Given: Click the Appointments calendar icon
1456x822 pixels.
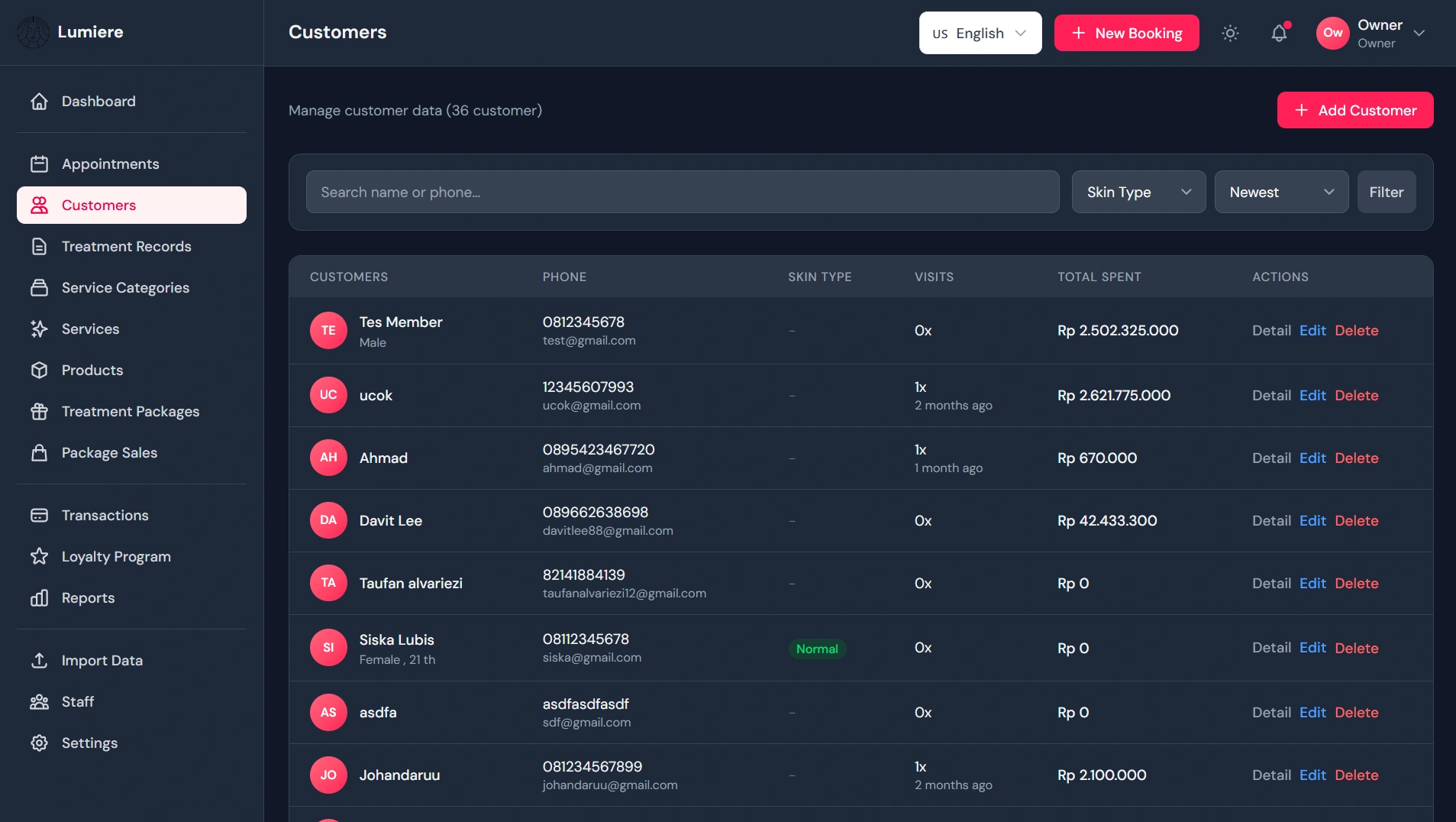Looking at the screenshot, I should coord(40,164).
